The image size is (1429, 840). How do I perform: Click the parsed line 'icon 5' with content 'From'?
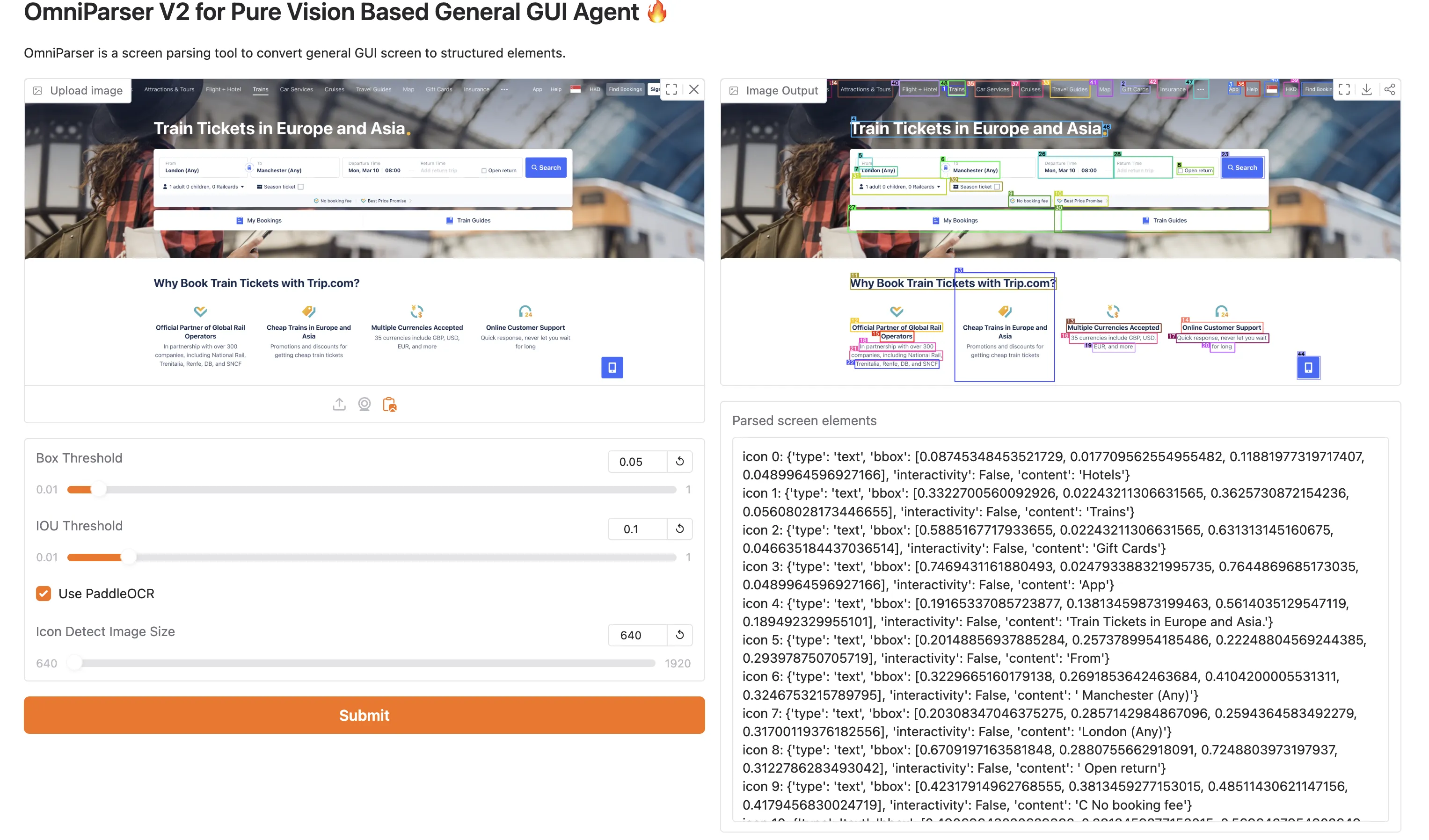(1055, 649)
